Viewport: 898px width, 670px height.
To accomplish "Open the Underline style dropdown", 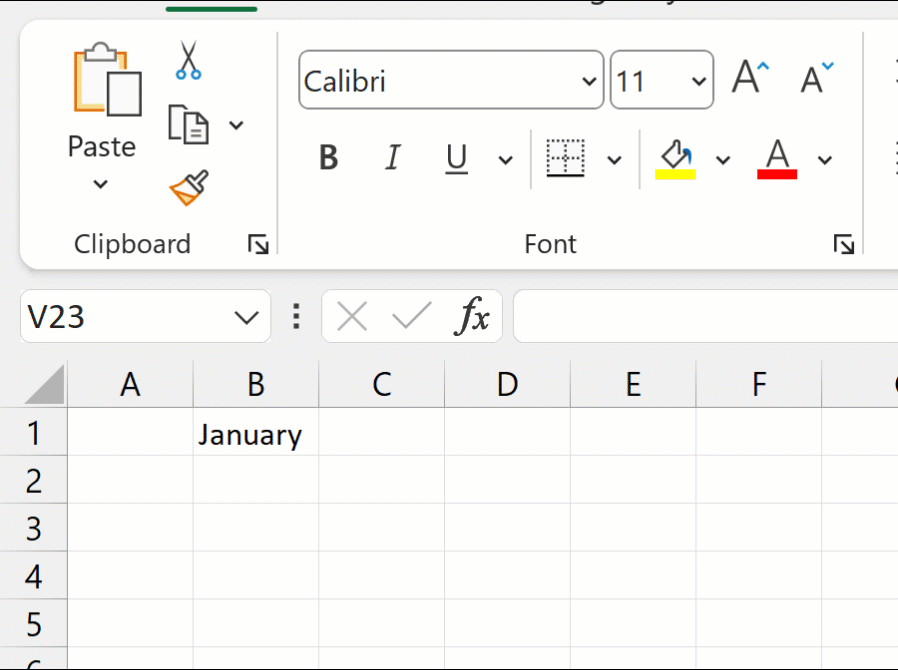I will pyautogui.click(x=505, y=160).
